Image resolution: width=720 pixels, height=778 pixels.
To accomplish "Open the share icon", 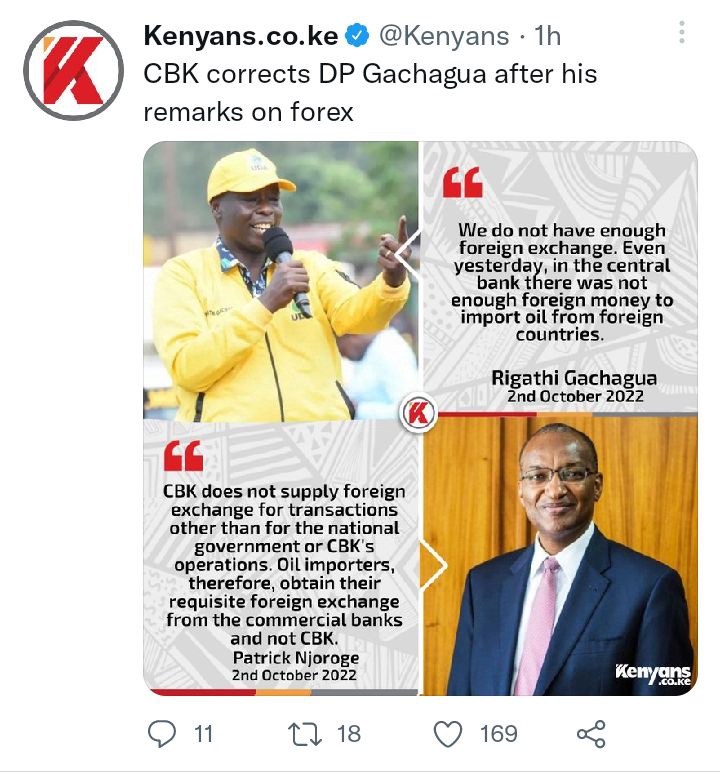I will click(591, 734).
